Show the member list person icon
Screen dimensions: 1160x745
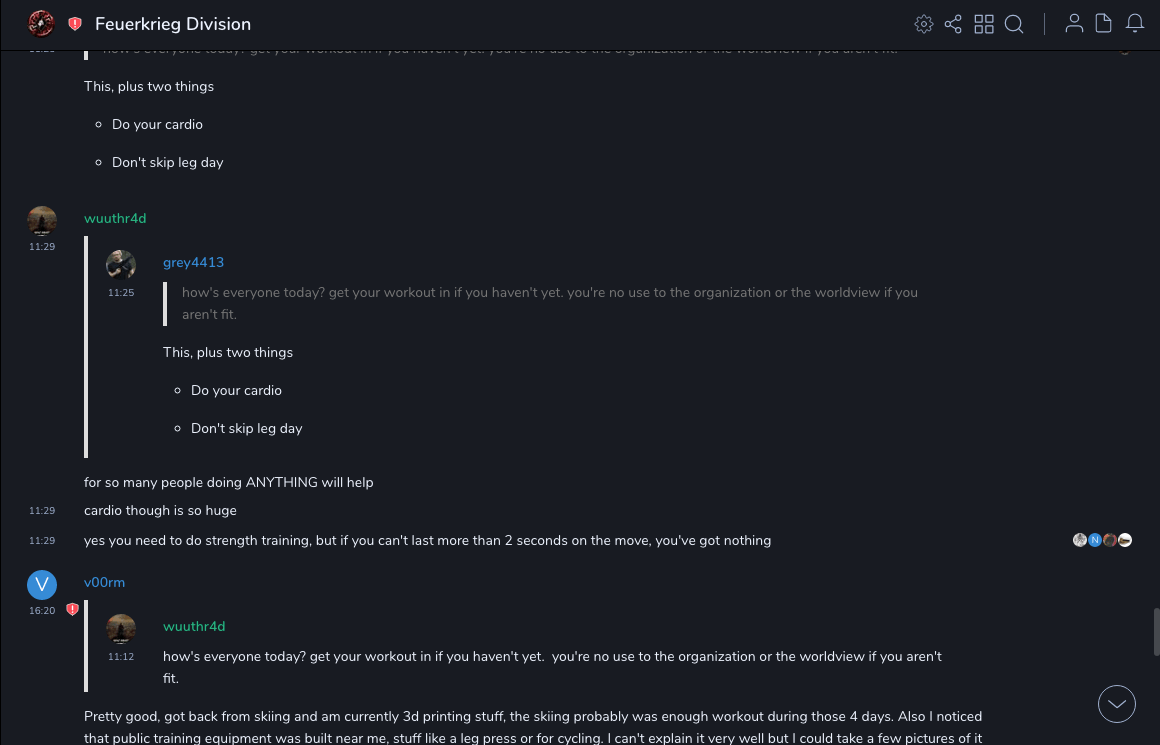pos(1074,24)
